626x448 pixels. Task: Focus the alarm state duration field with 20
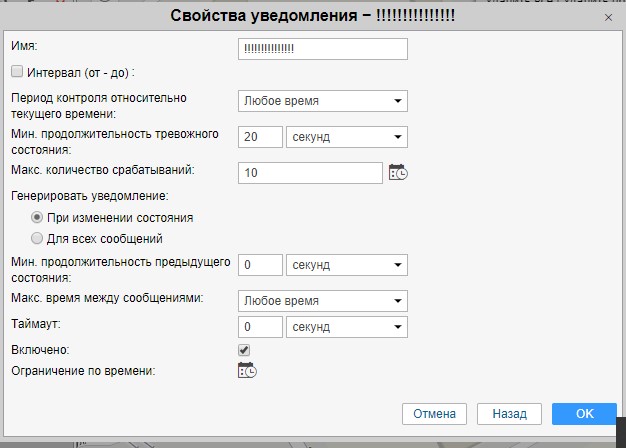click(261, 137)
